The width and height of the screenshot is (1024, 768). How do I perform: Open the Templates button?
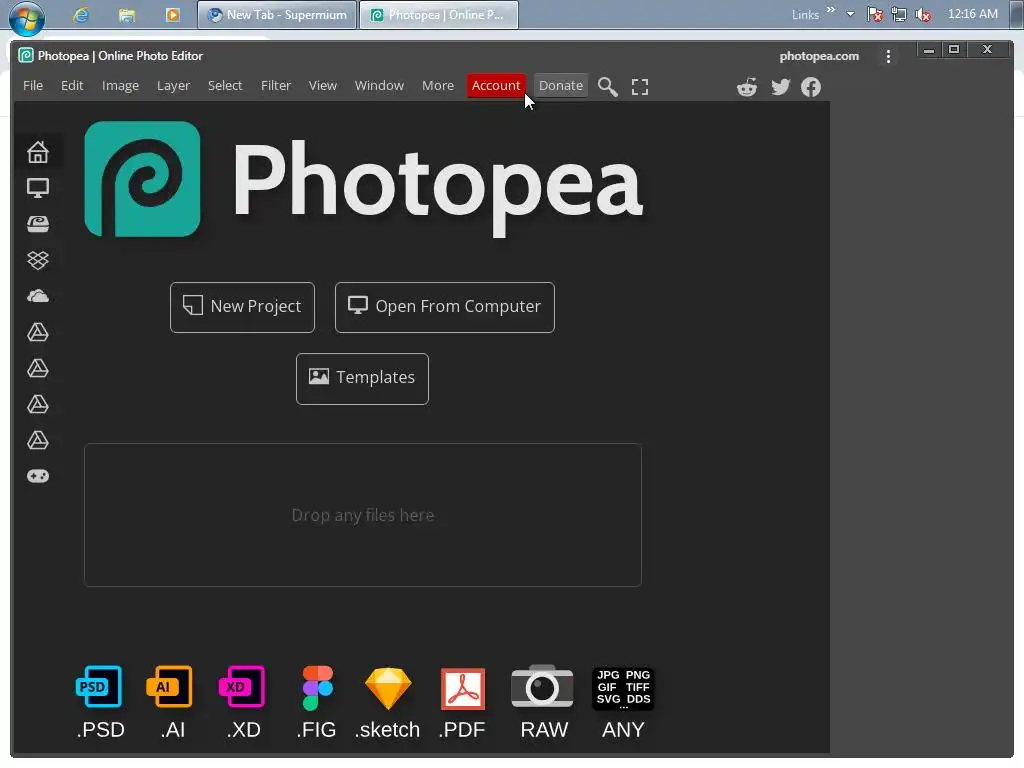coord(362,379)
